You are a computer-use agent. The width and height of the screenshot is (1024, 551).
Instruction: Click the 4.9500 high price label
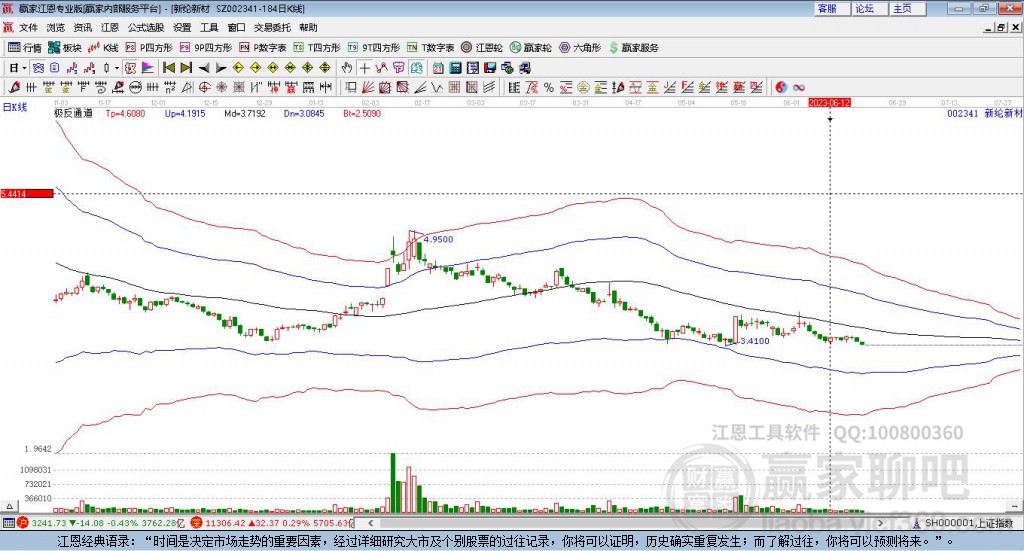[x=438, y=239]
